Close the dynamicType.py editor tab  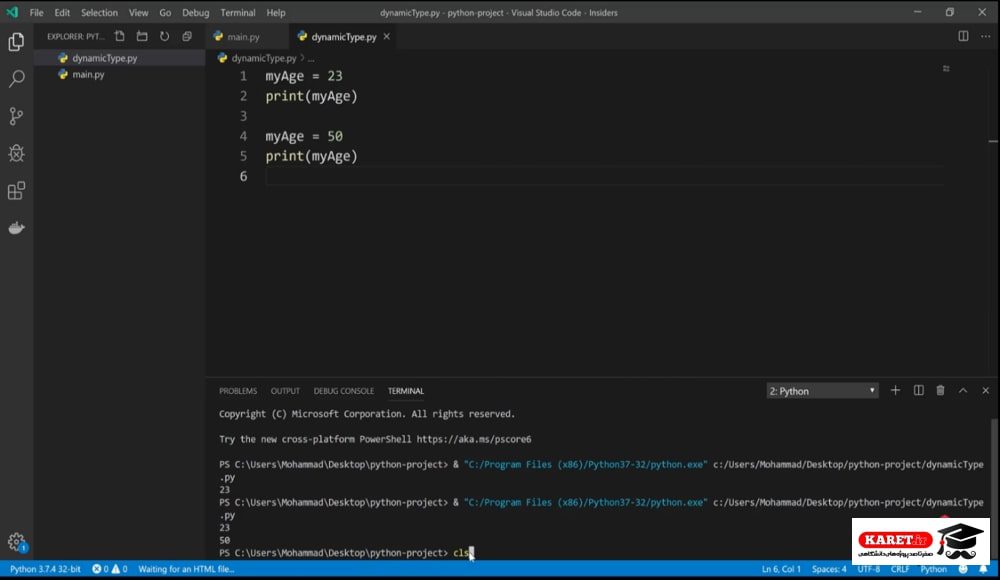pyautogui.click(x=386, y=36)
